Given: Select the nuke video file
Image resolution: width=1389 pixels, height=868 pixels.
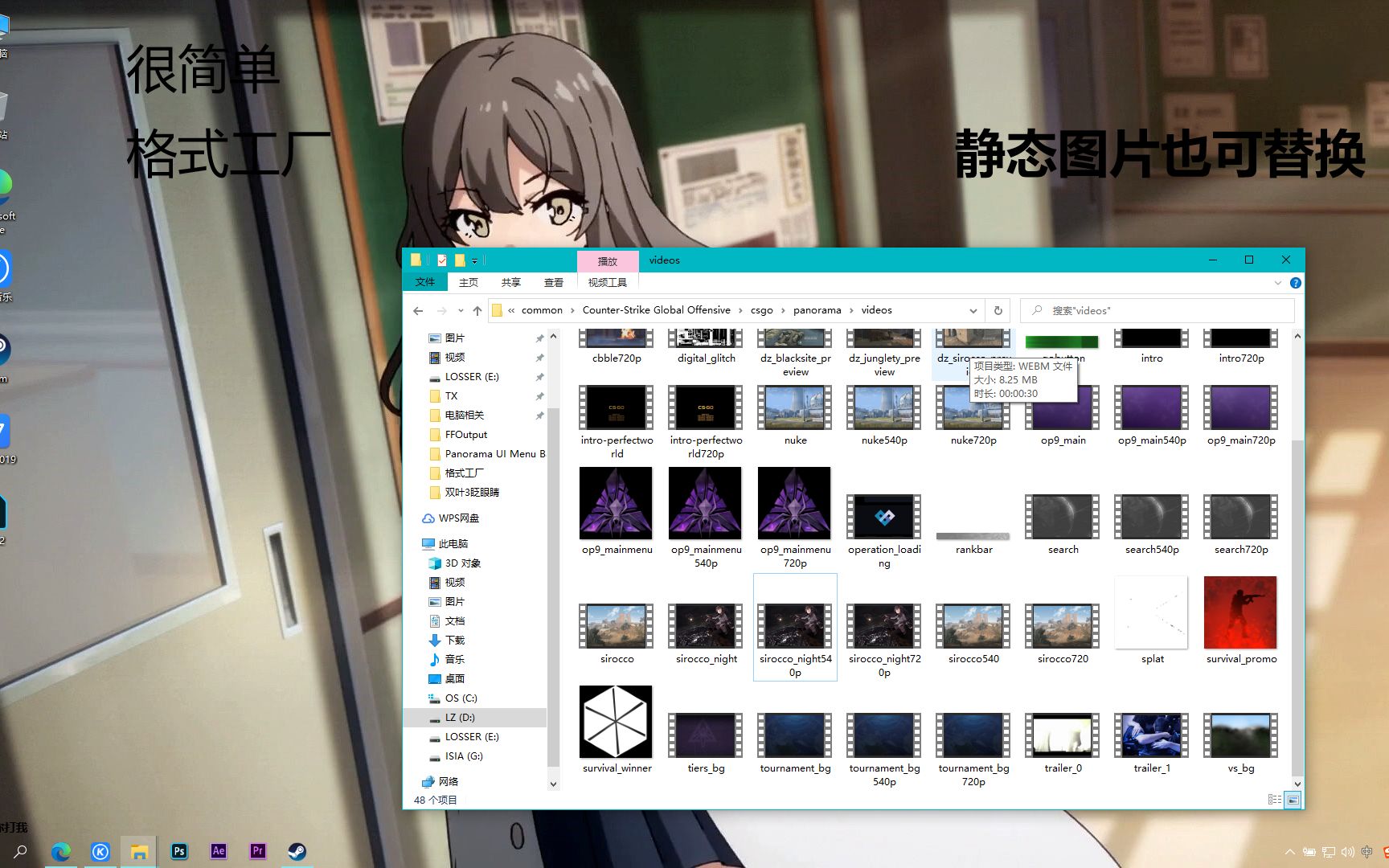Looking at the screenshot, I should click(795, 416).
